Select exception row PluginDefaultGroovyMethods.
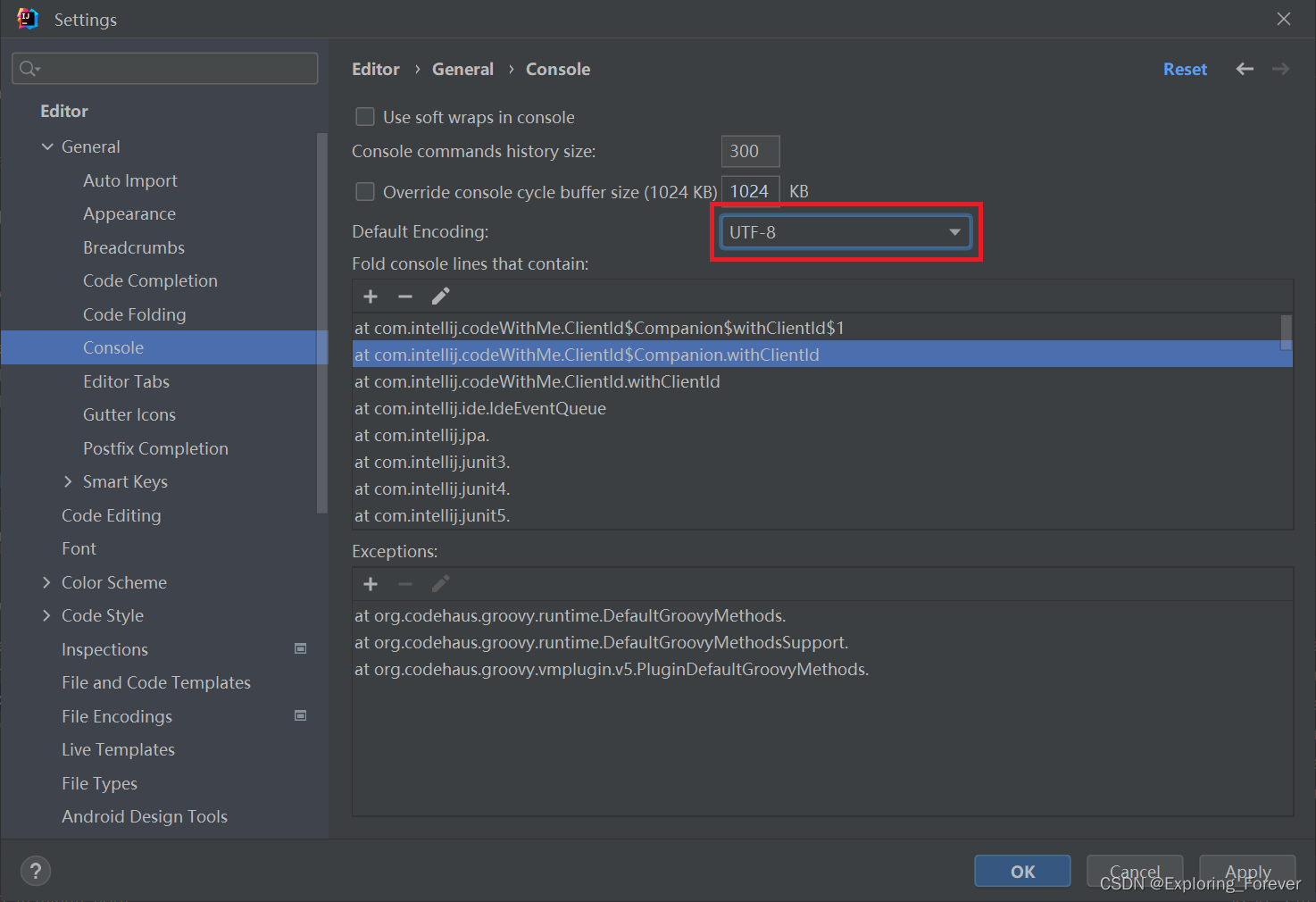This screenshot has height=902, width=1316. (x=822, y=669)
